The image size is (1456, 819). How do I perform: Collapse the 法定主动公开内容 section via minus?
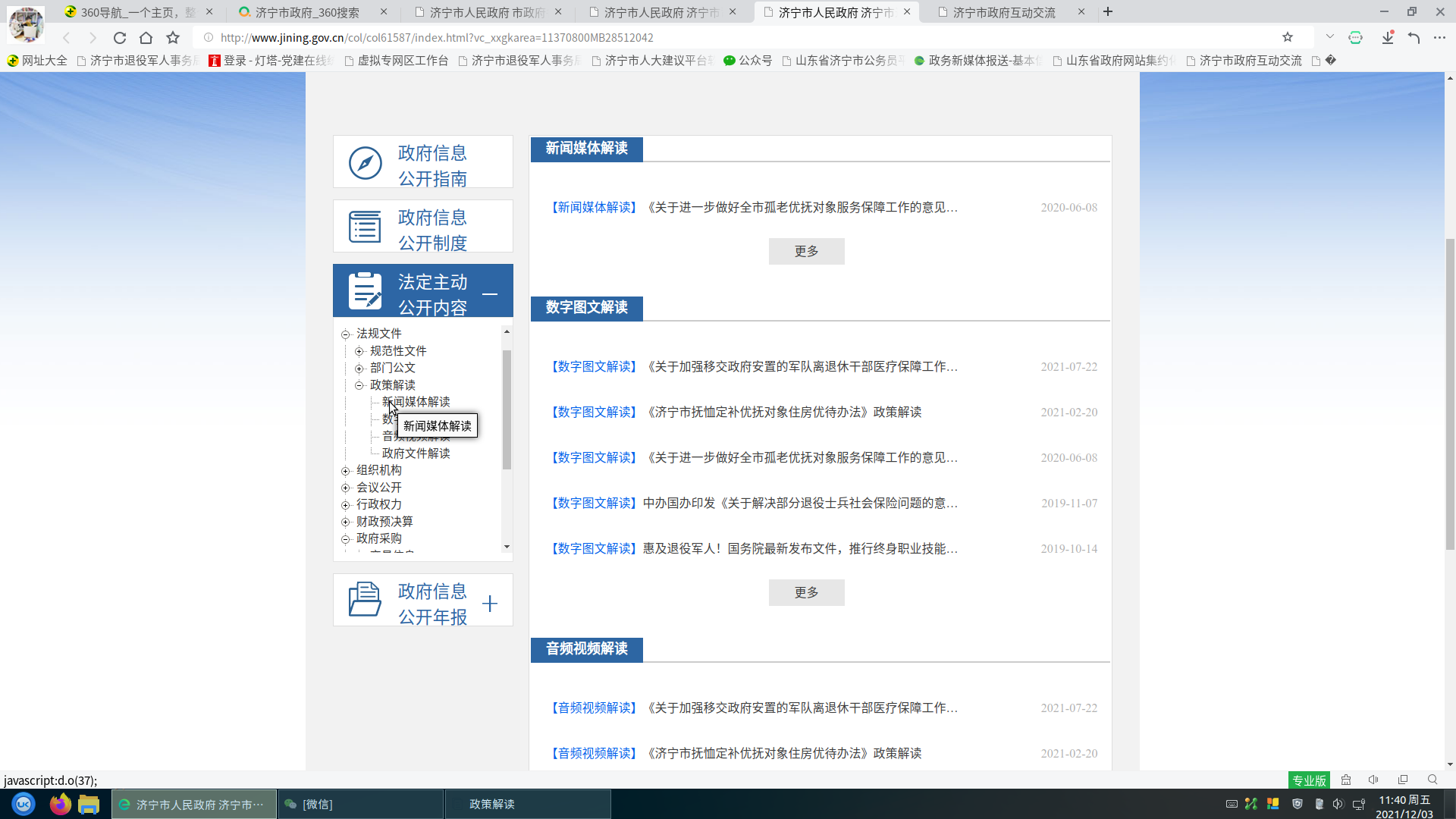click(490, 294)
